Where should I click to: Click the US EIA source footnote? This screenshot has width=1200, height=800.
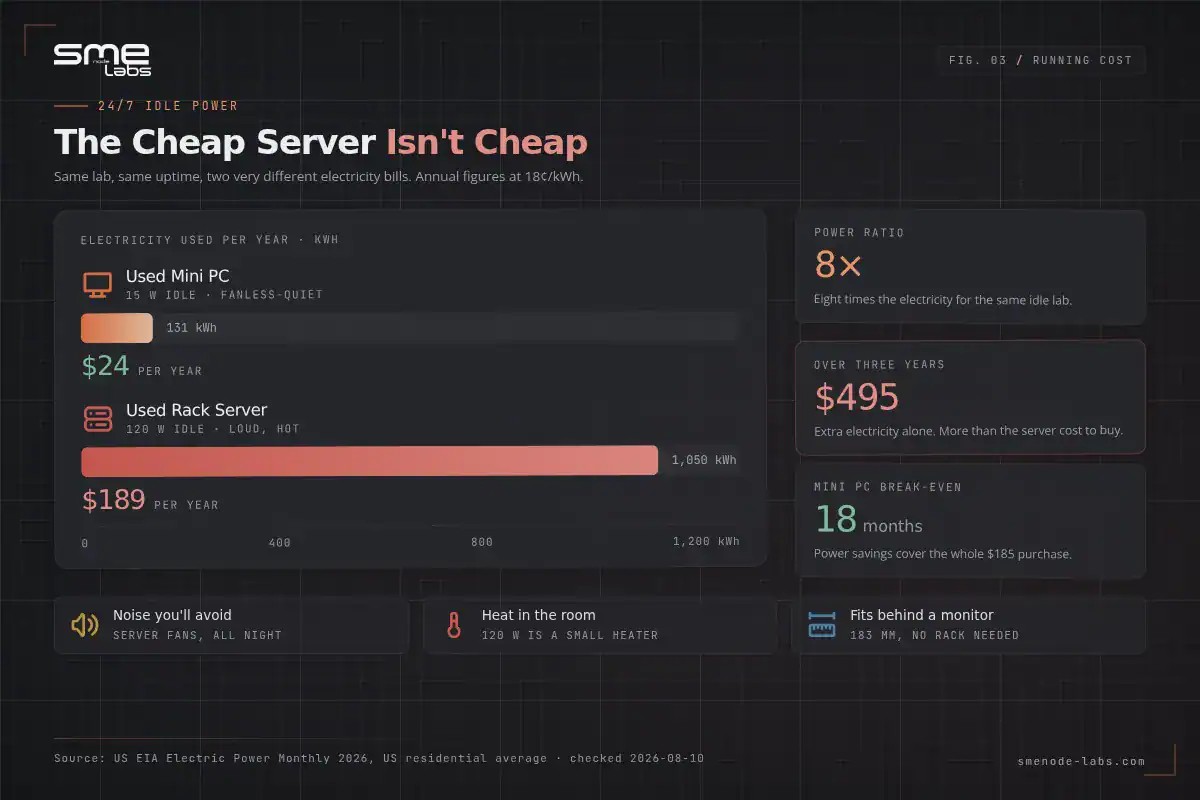(379, 758)
